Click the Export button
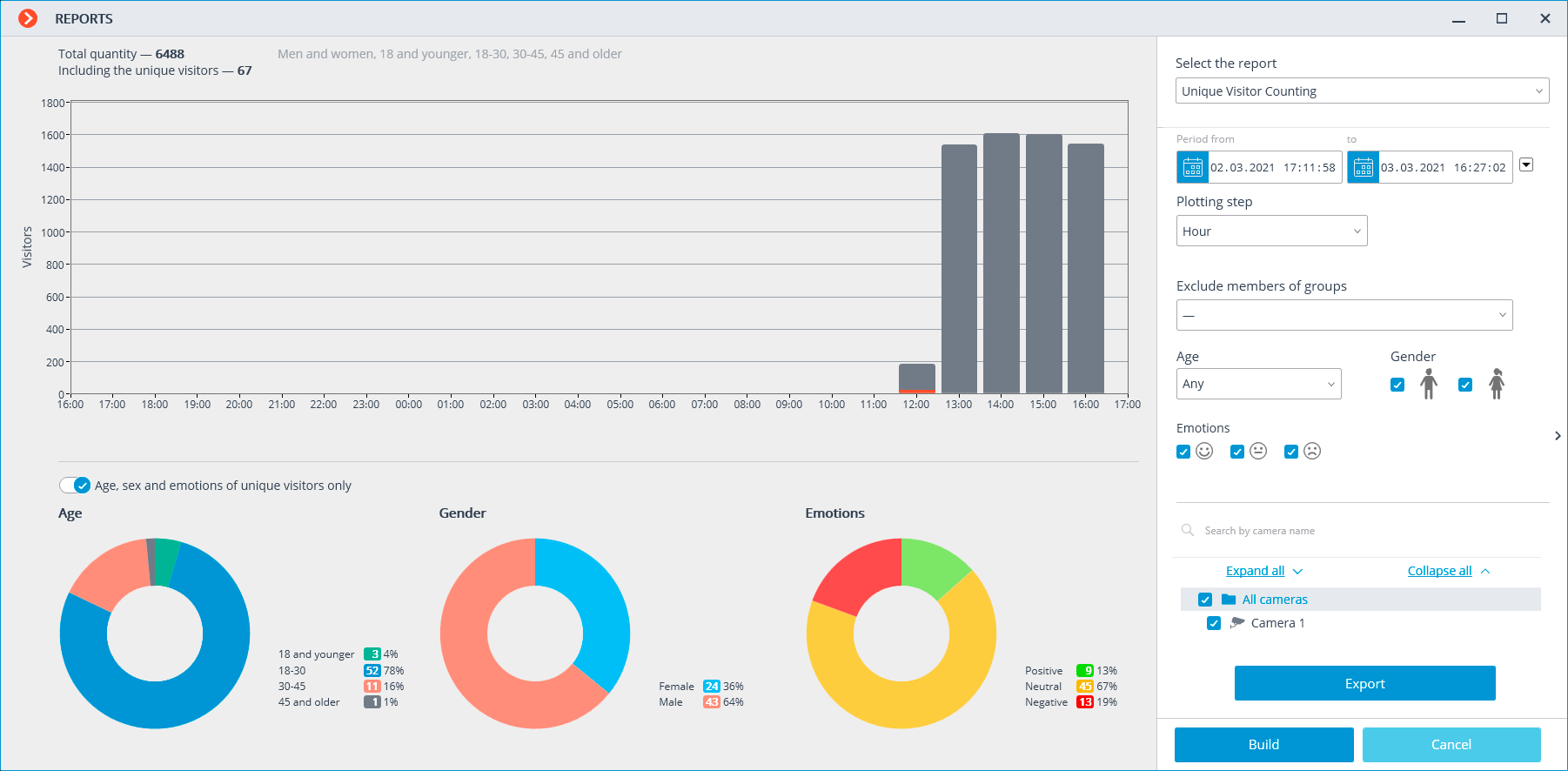Viewport: 1568px width, 771px height. [1364, 683]
